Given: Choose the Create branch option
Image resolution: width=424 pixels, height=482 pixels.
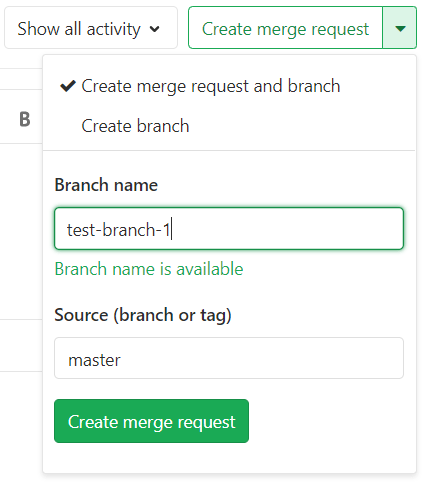Looking at the screenshot, I should [135, 126].
